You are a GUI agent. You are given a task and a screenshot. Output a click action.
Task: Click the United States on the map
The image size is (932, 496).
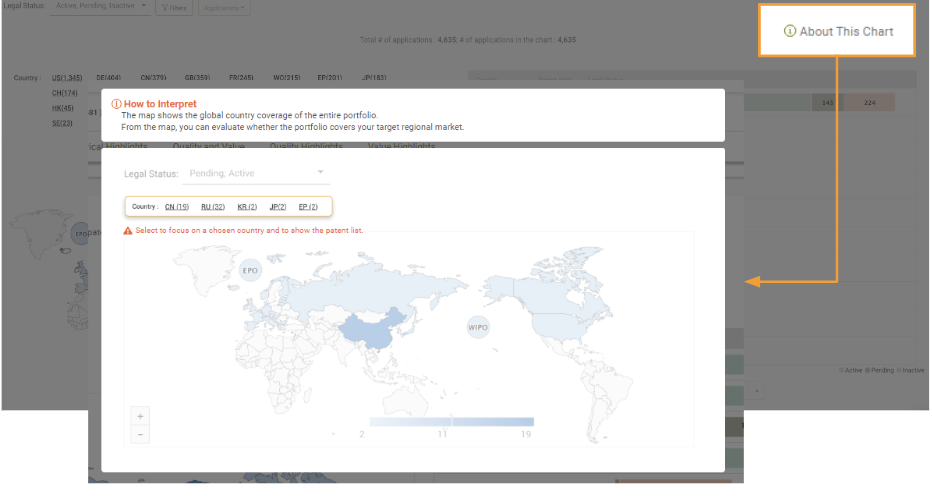(x=559, y=326)
